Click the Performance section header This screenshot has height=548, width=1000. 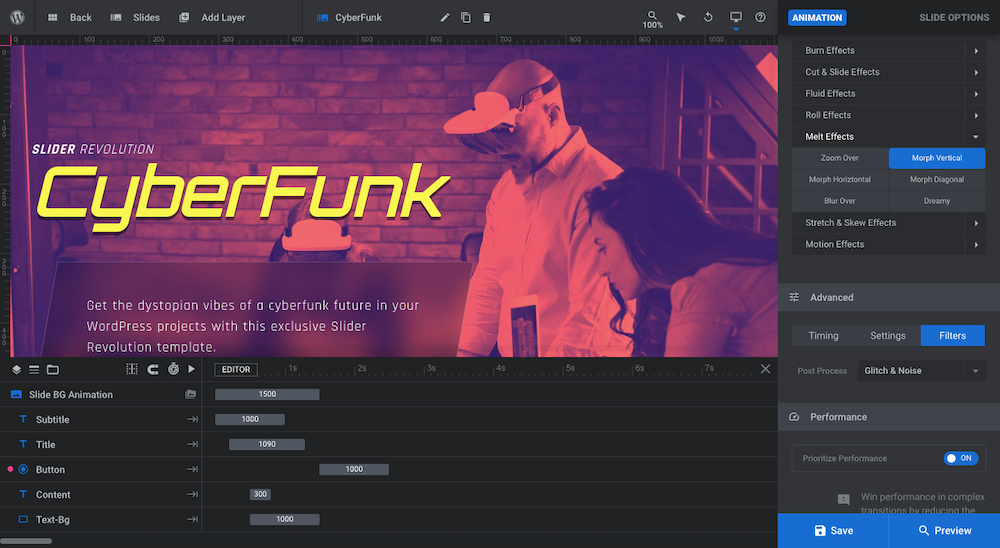tap(888, 417)
